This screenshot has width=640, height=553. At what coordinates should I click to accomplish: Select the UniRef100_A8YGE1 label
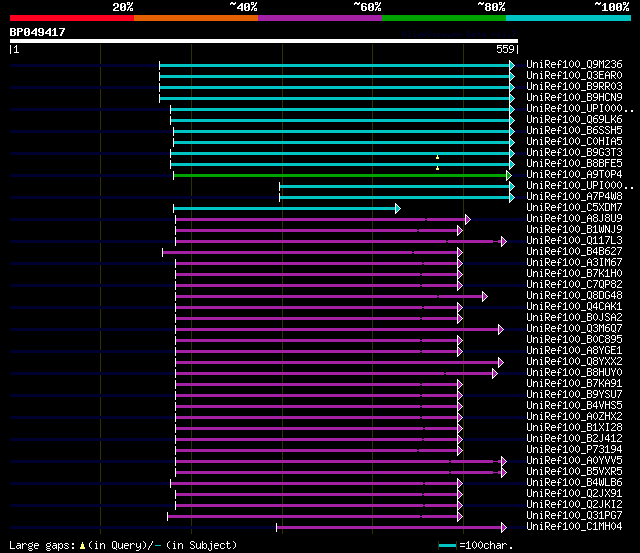[x=574, y=351]
